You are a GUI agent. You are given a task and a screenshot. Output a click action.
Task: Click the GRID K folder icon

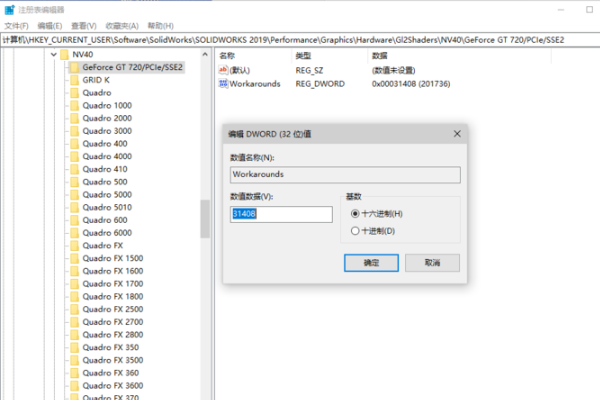click(x=75, y=80)
